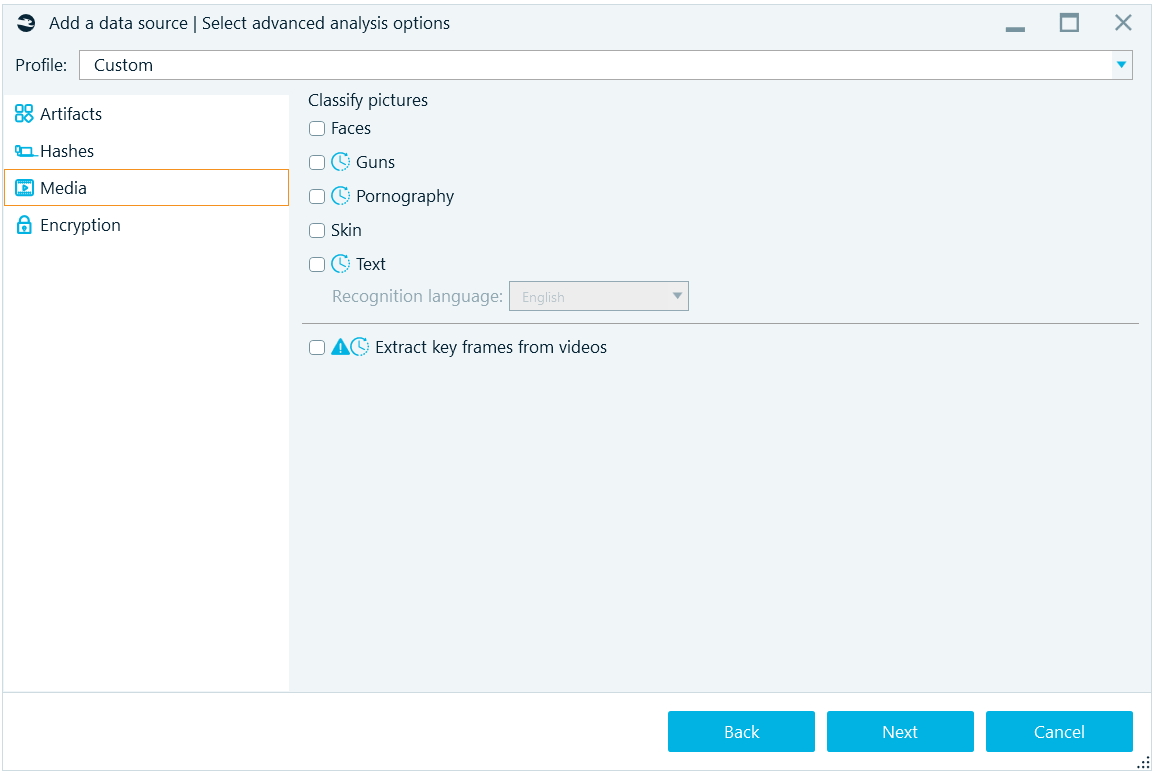Screen dimensions: 1156x775
Task: Click the Back button
Action: click(741, 731)
